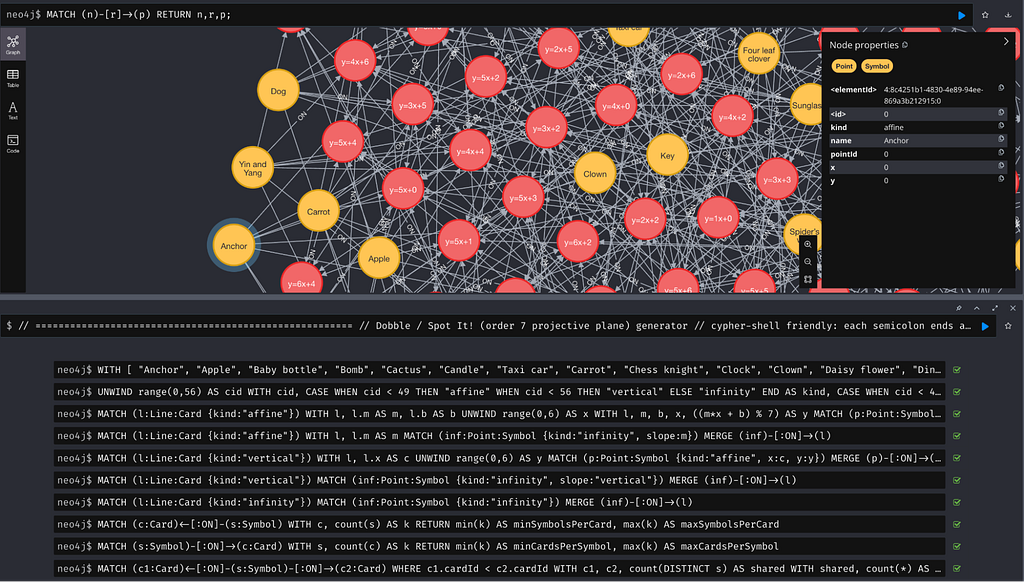Fit graph to screen with zoom-to-fit icon

point(808,279)
